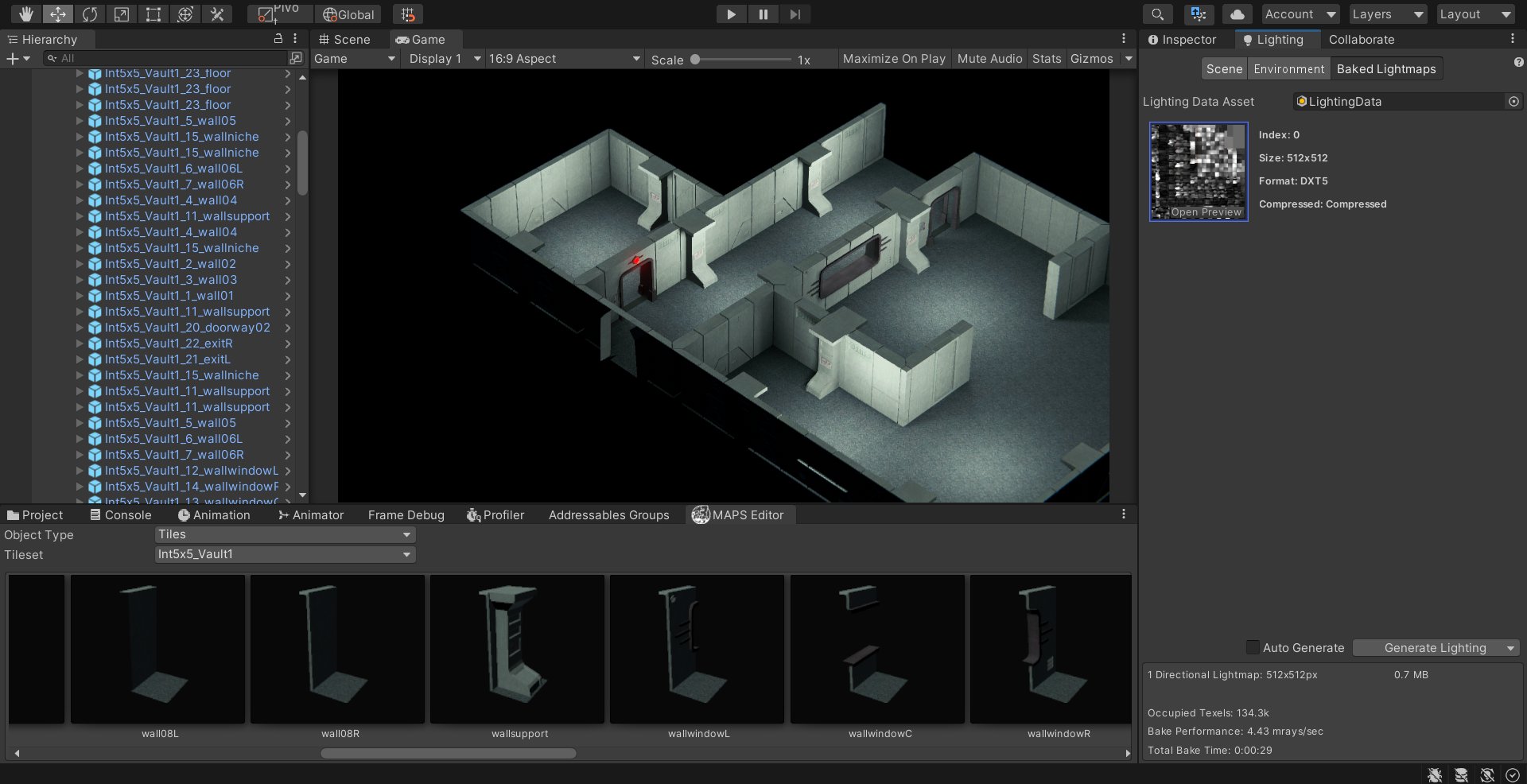1527x784 pixels.
Task: Toggle Mute Audio
Action: pos(989,58)
